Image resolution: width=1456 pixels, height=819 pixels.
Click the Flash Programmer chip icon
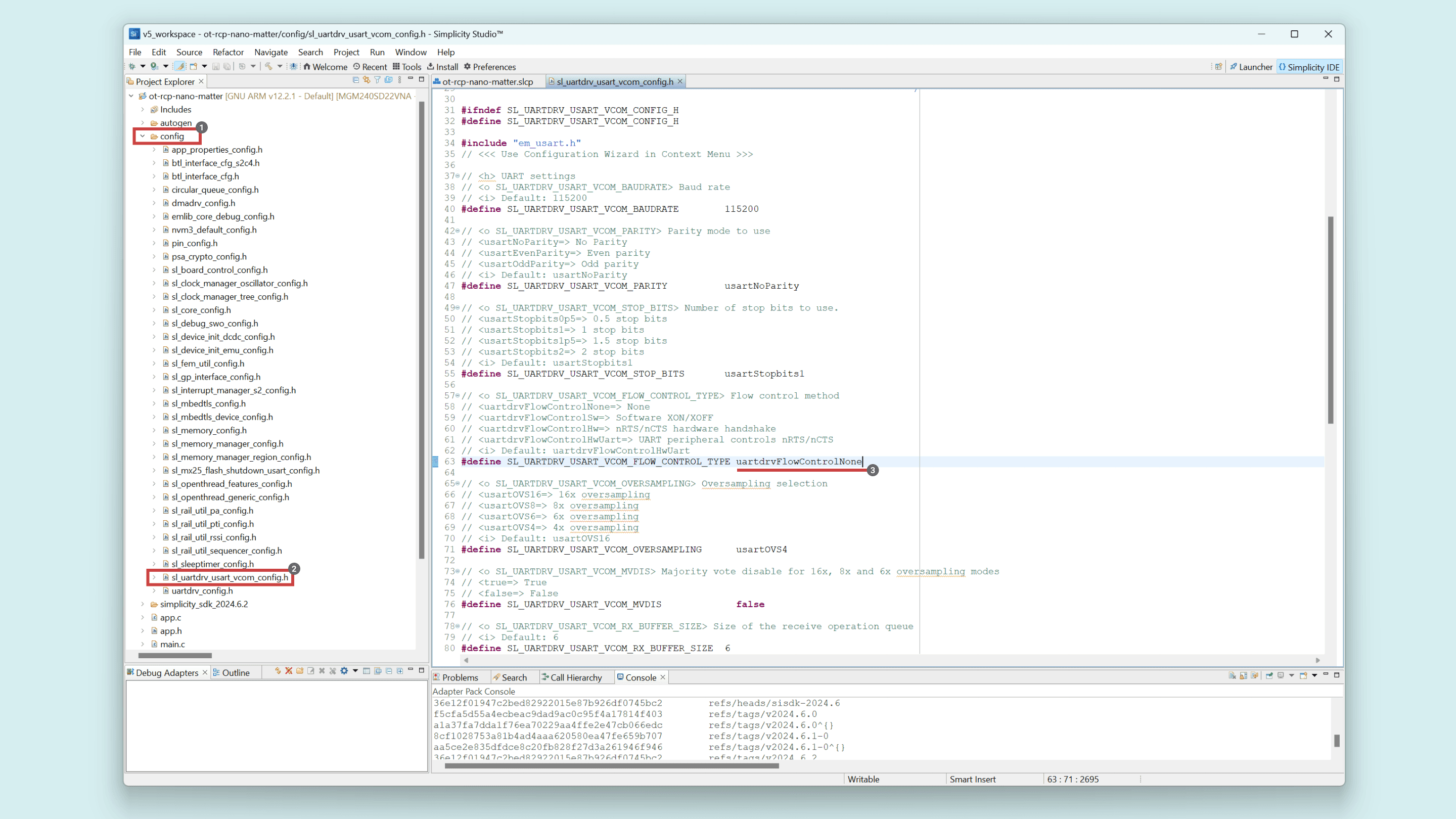point(293,67)
